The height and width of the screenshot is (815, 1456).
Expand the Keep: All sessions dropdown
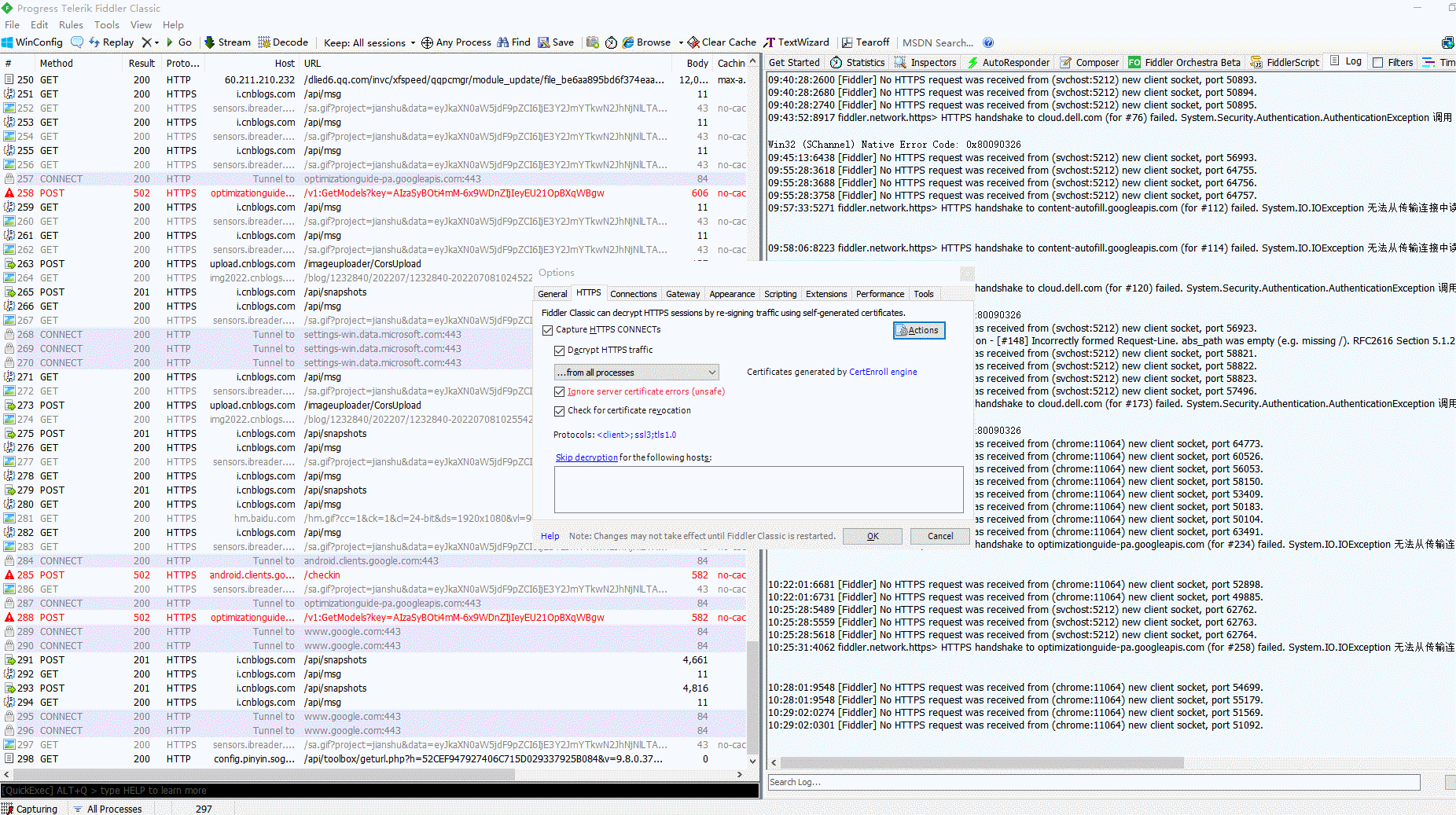370,42
